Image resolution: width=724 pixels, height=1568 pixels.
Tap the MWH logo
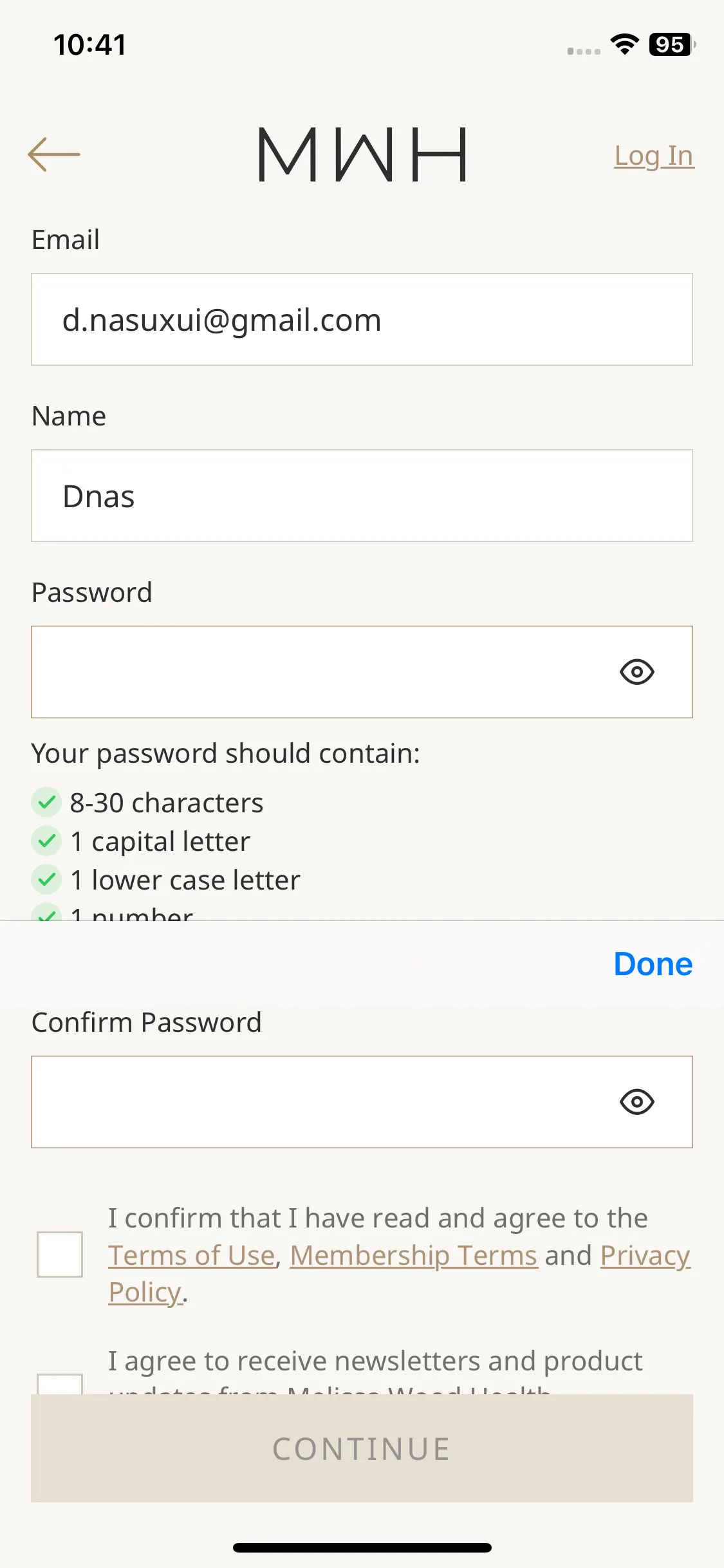tap(362, 154)
